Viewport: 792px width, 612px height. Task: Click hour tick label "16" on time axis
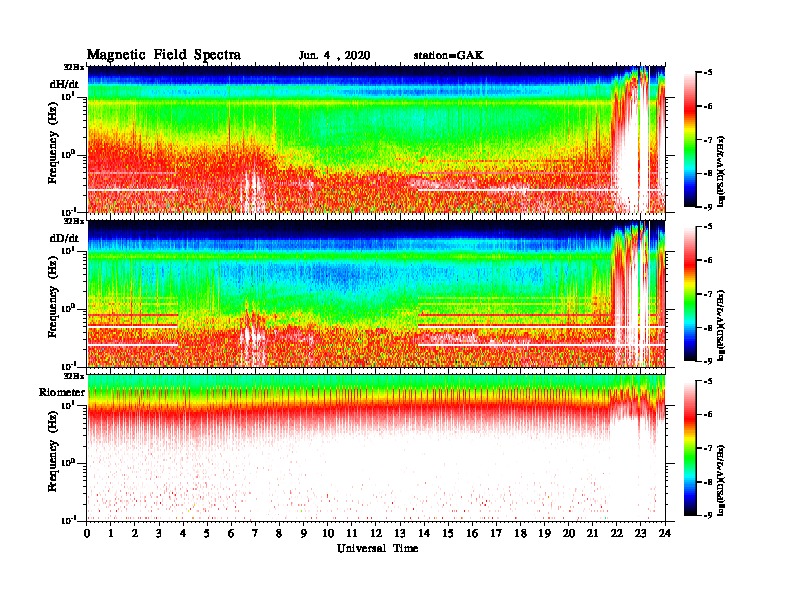pos(473,533)
